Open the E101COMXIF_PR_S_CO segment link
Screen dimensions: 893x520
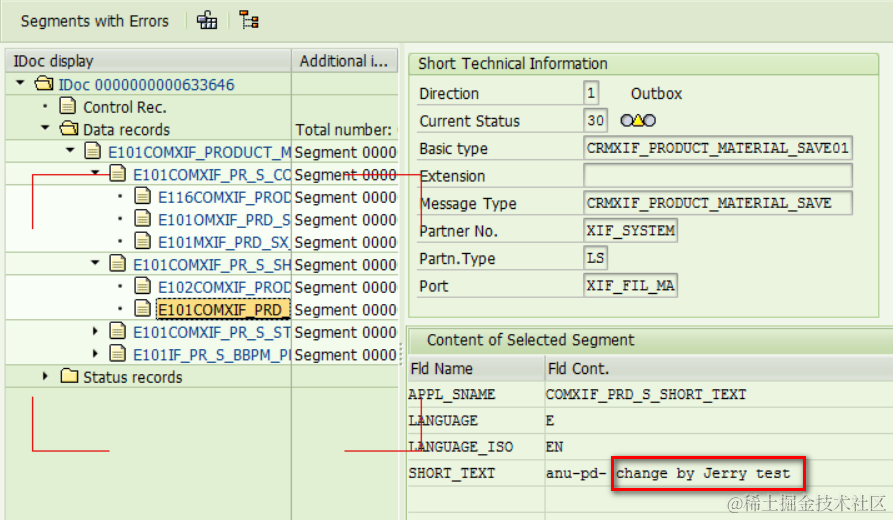pyautogui.click(x=211, y=175)
